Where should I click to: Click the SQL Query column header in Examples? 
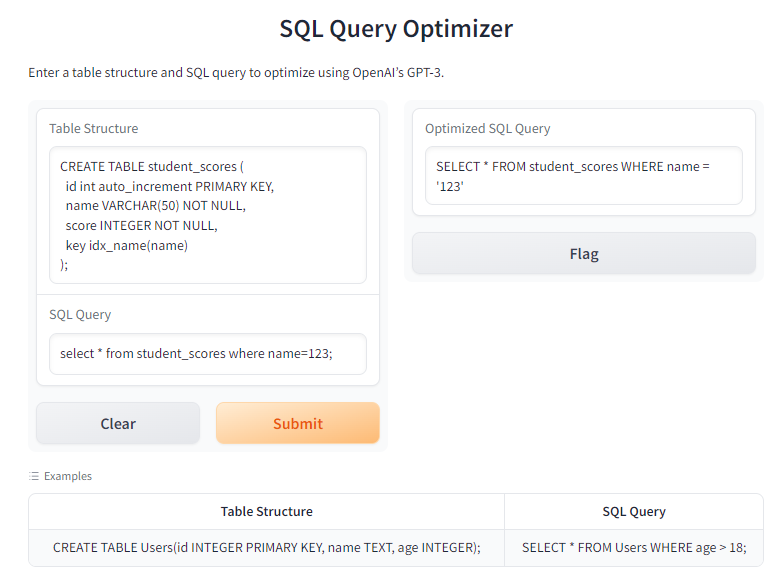634,511
